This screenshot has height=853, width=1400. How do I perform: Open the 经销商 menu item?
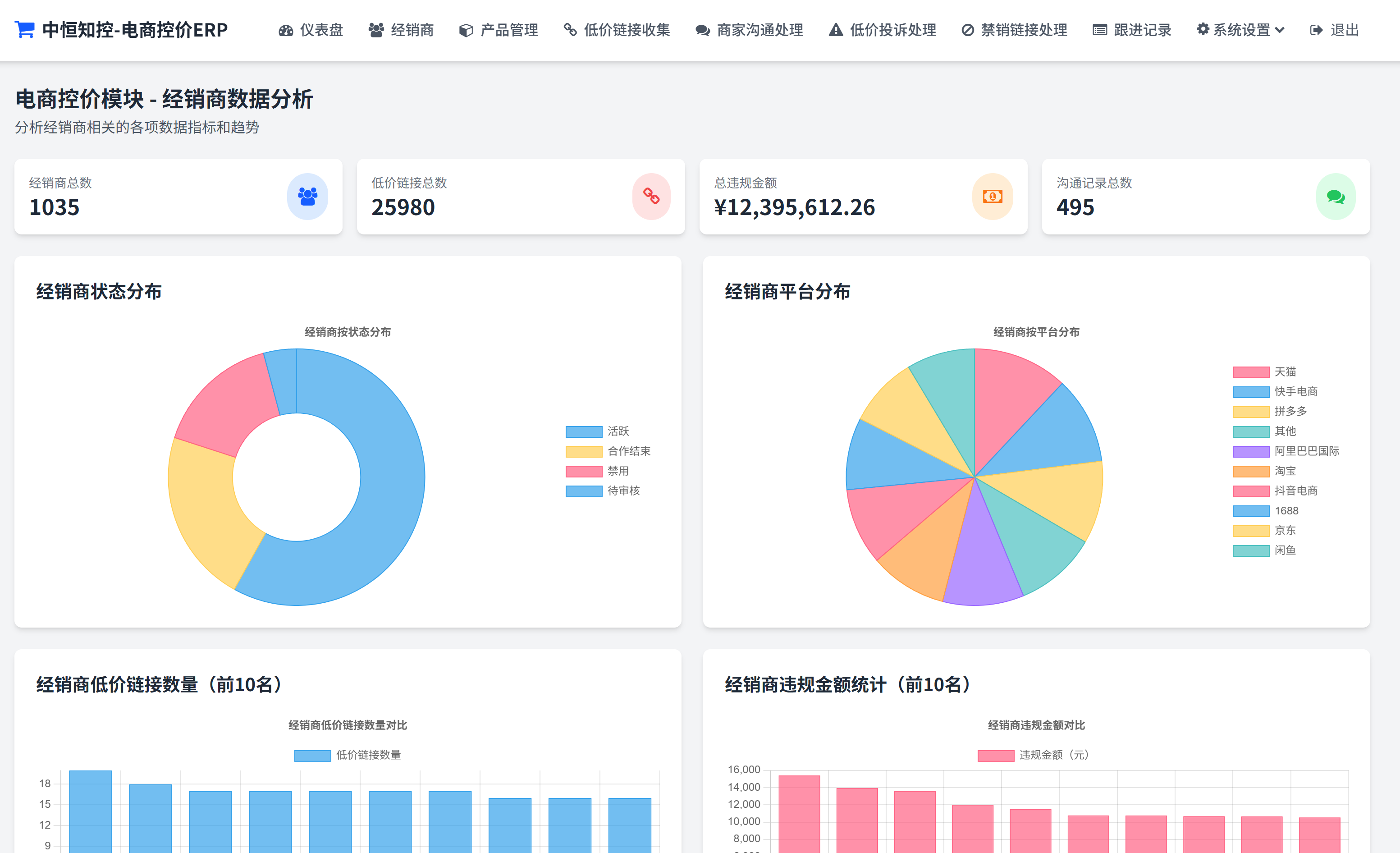(x=401, y=30)
